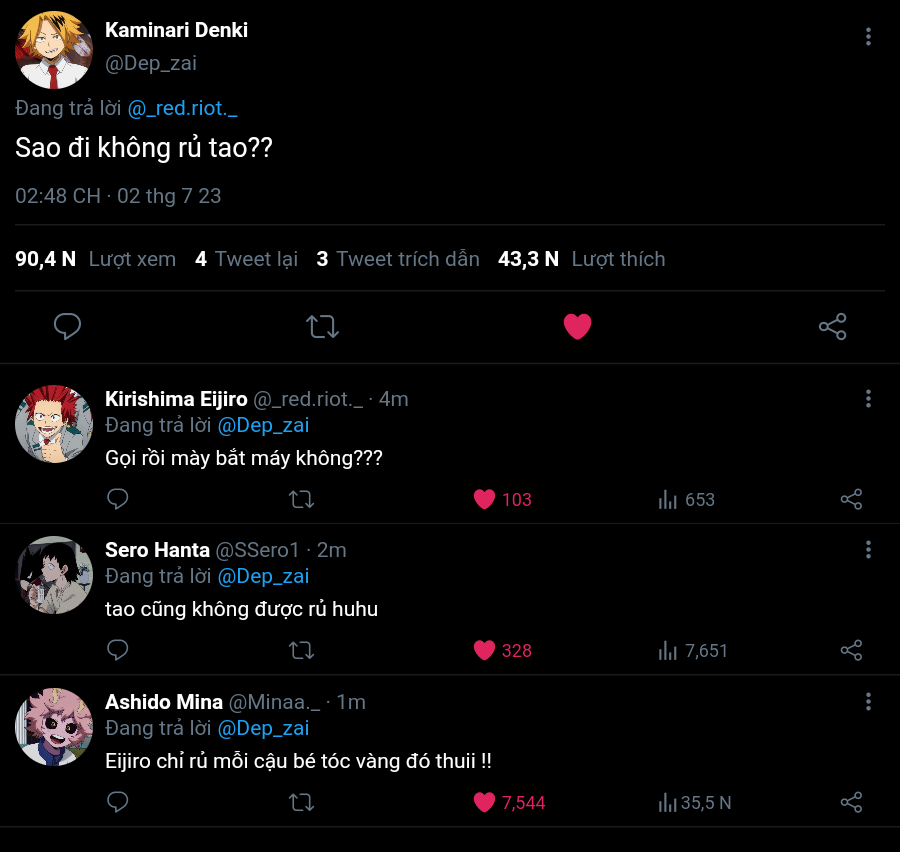Reply to Kaminari Denki's main tweet
This screenshot has width=900, height=852.
[x=67, y=326]
